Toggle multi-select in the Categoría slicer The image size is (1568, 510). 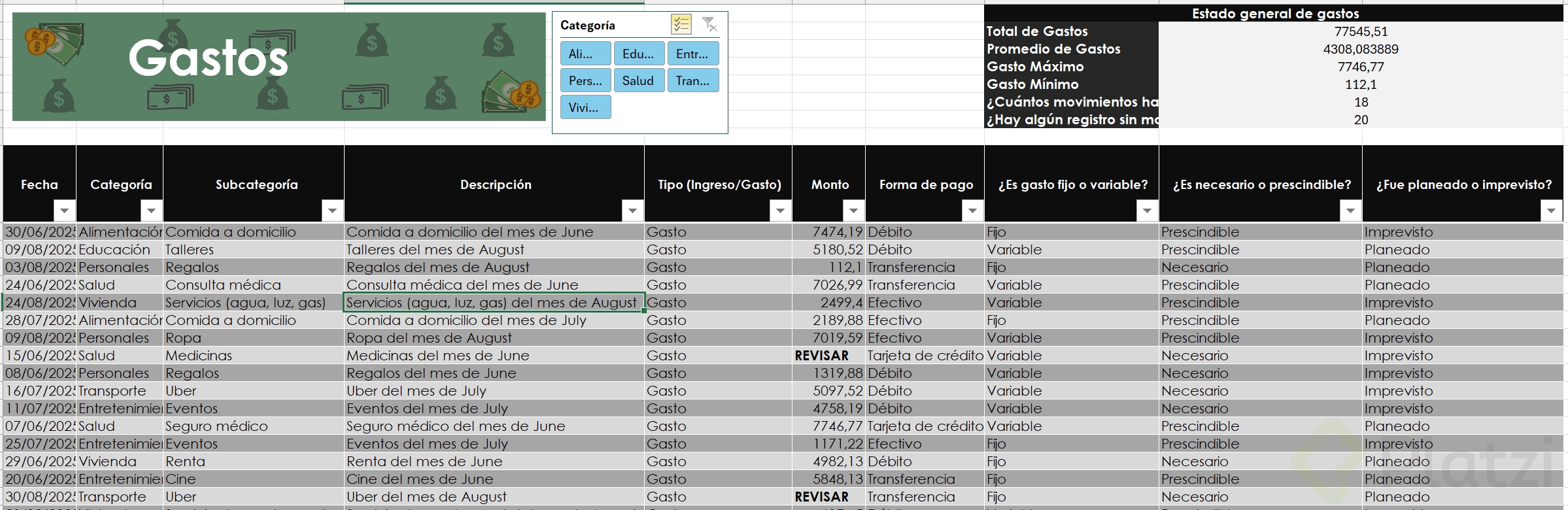(x=681, y=25)
